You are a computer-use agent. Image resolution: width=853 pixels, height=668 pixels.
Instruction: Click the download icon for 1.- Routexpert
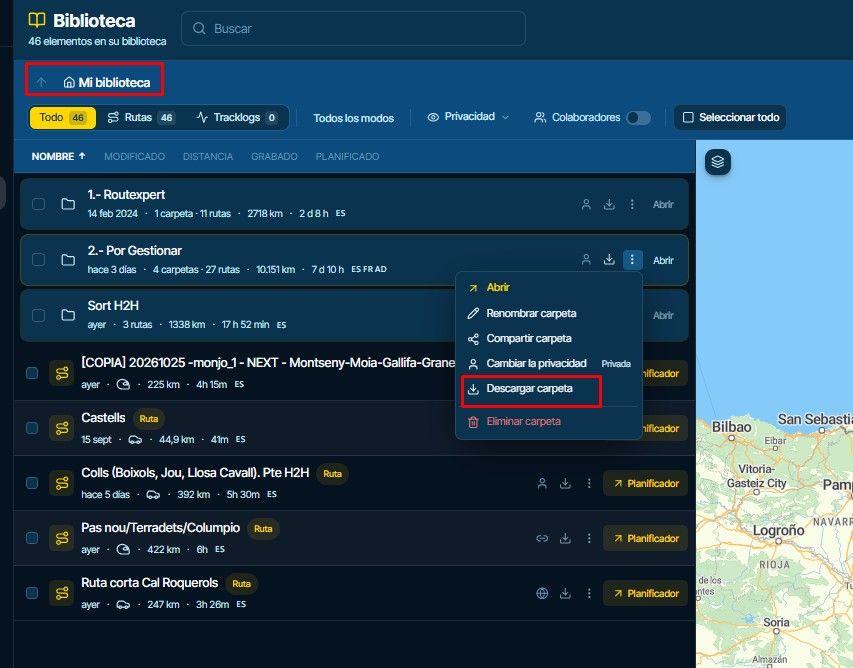click(x=609, y=205)
